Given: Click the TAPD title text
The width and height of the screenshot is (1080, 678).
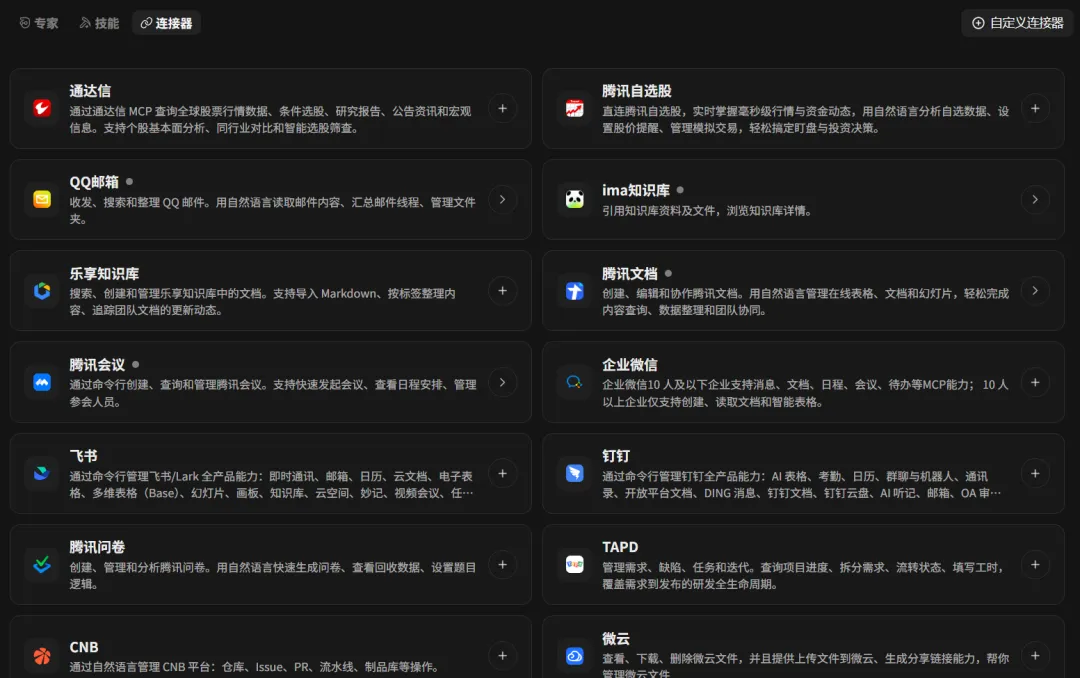Looking at the screenshot, I should coord(620,547).
